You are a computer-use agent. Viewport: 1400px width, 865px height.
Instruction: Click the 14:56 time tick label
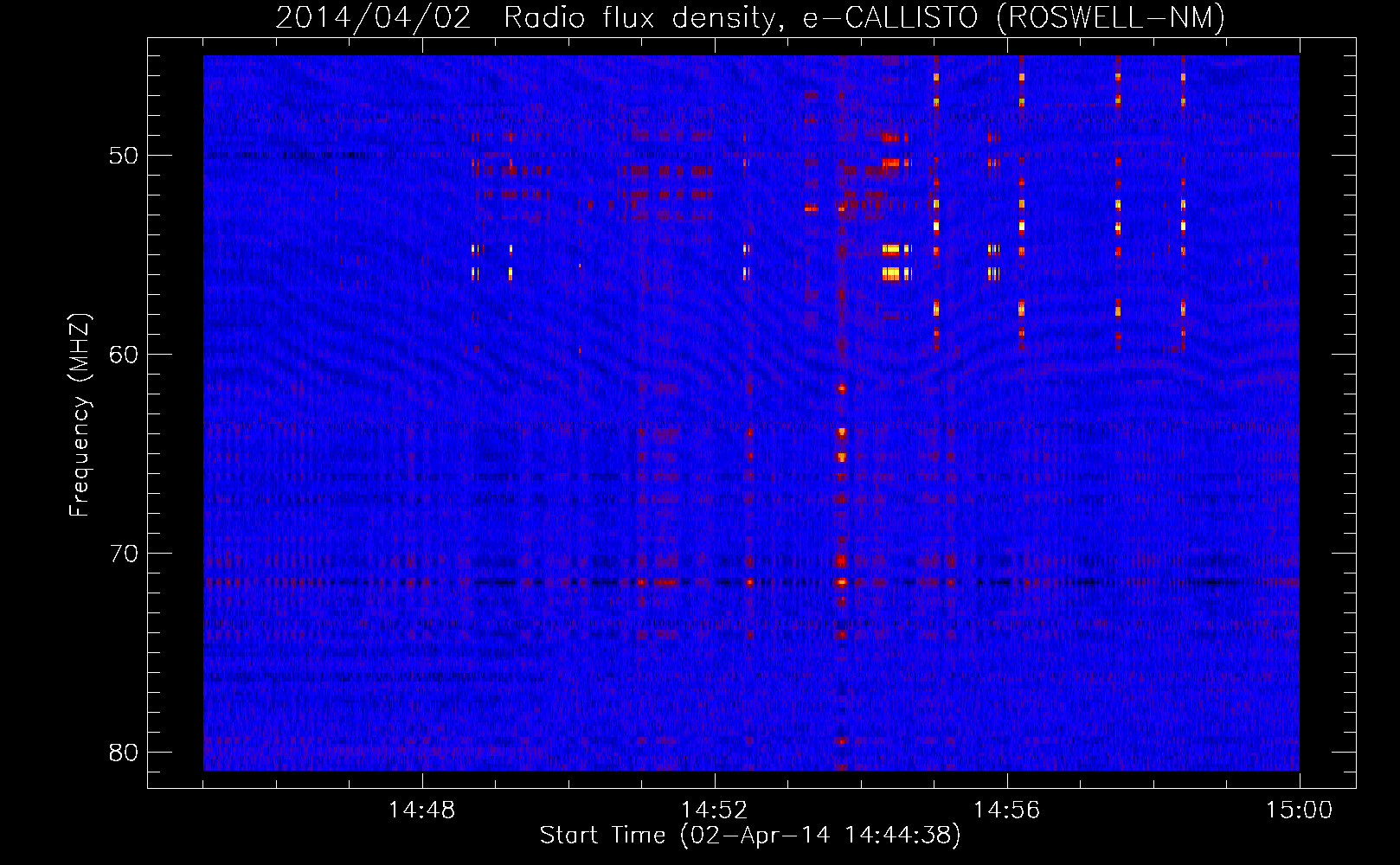[x=1007, y=811]
